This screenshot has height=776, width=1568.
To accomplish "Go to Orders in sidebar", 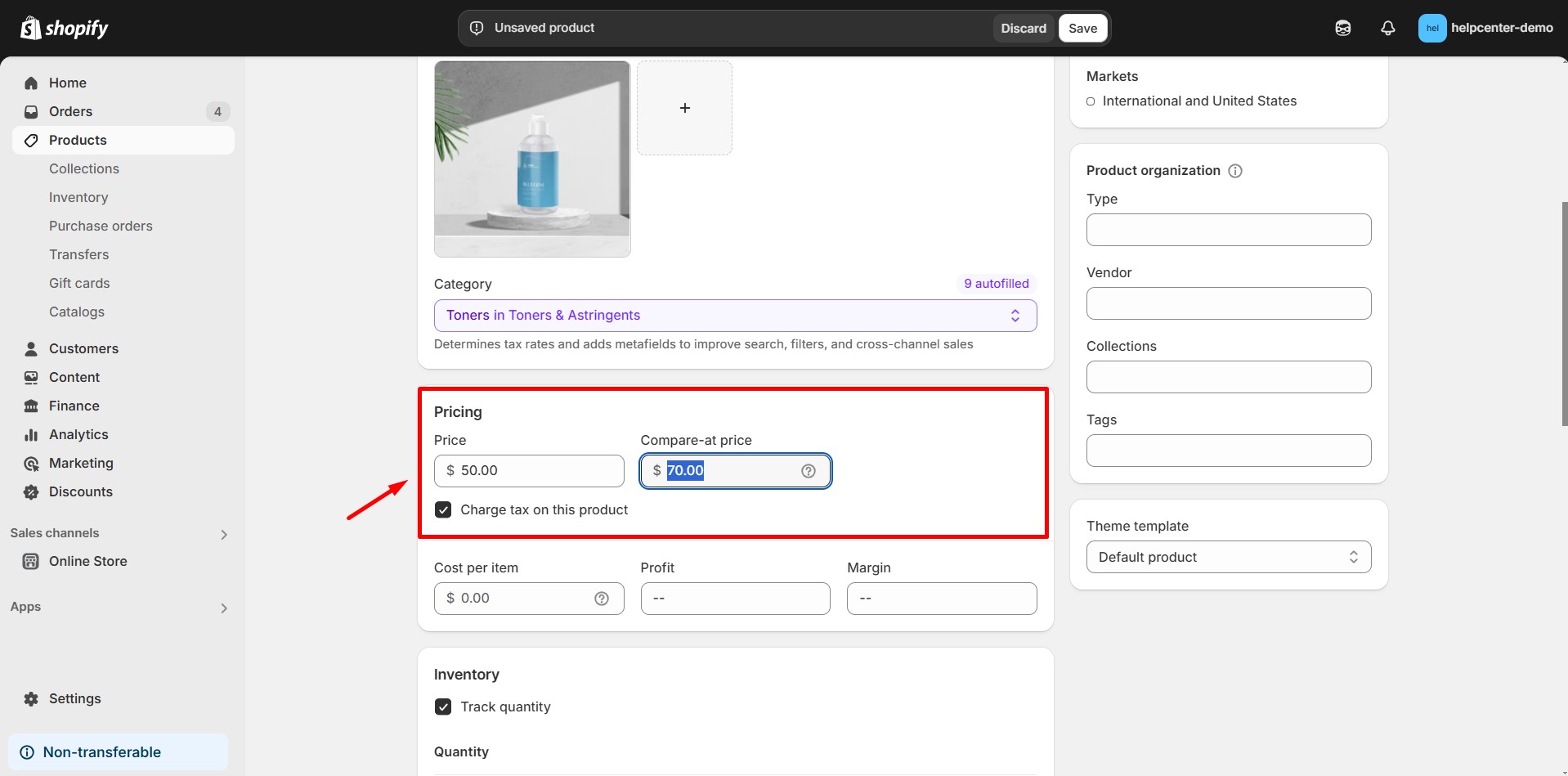I will click(x=70, y=111).
